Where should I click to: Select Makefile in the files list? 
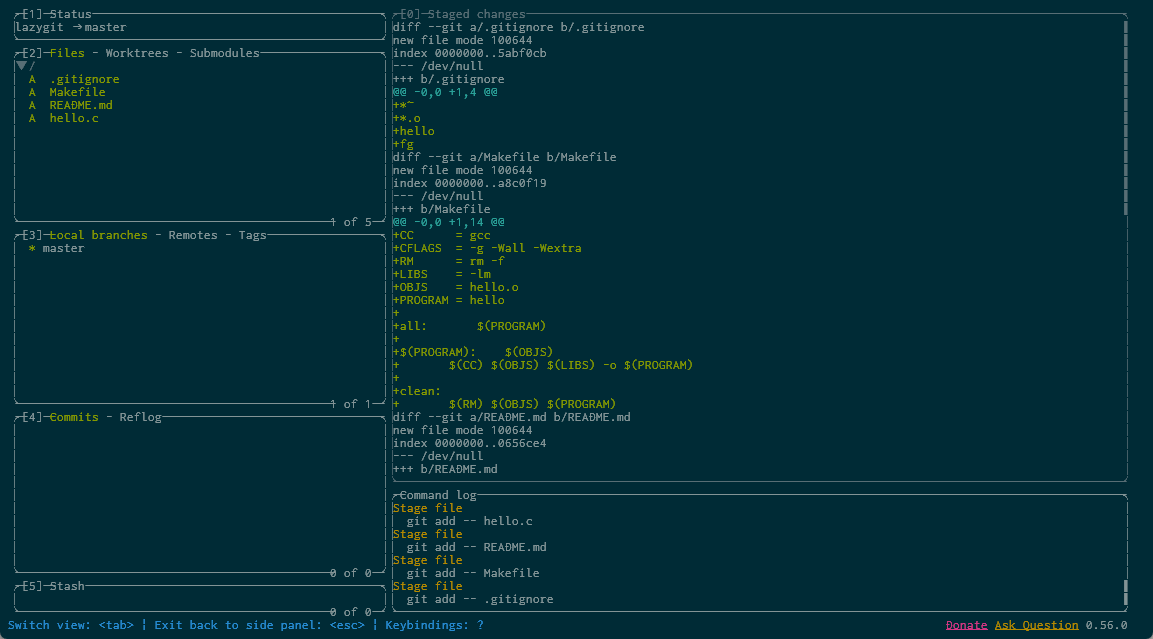tap(77, 92)
